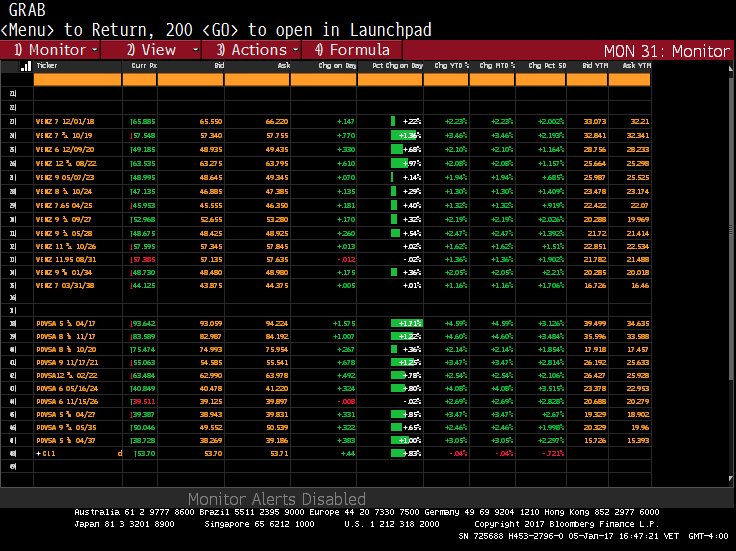
Task: Open the 4) Formula menu
Action: [352, 50]
